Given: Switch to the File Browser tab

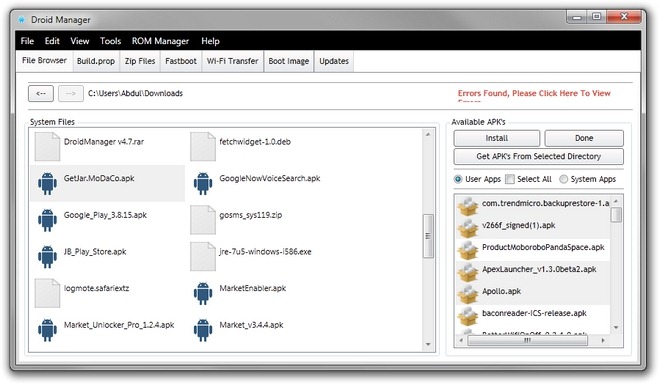Looking at the screenshot, I should click(x=44, y=61).
